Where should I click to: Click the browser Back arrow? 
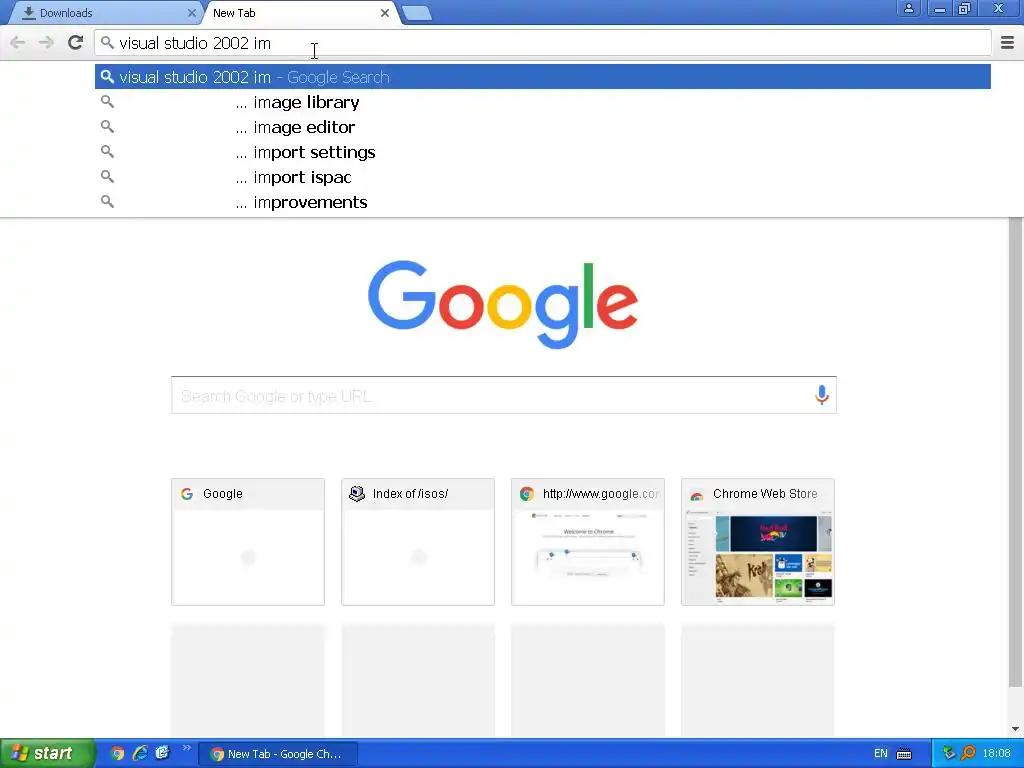pos(18,43)
